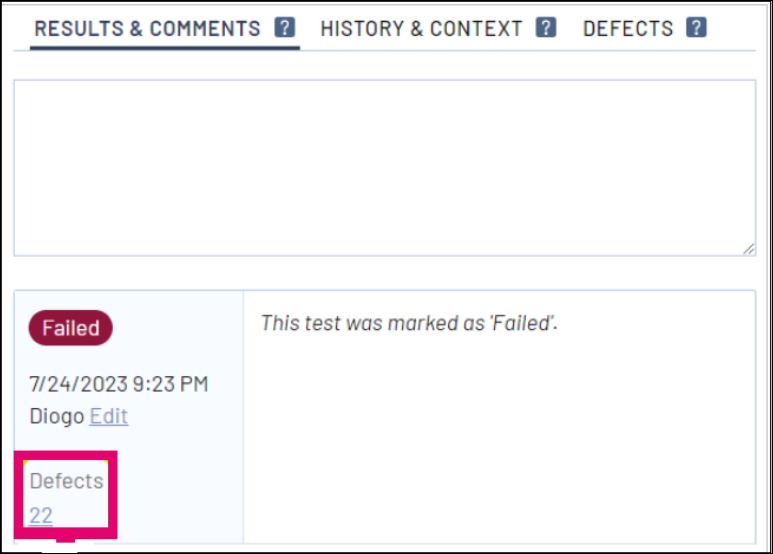Open the help icon next to Defects tab

click(x=697, y=28)
